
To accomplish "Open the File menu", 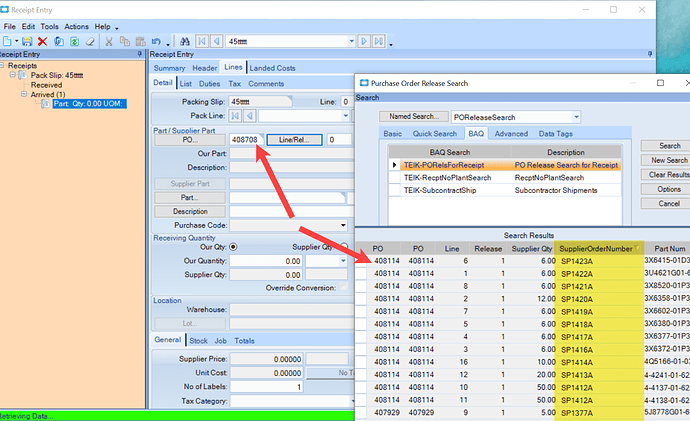I will point(9,26).
